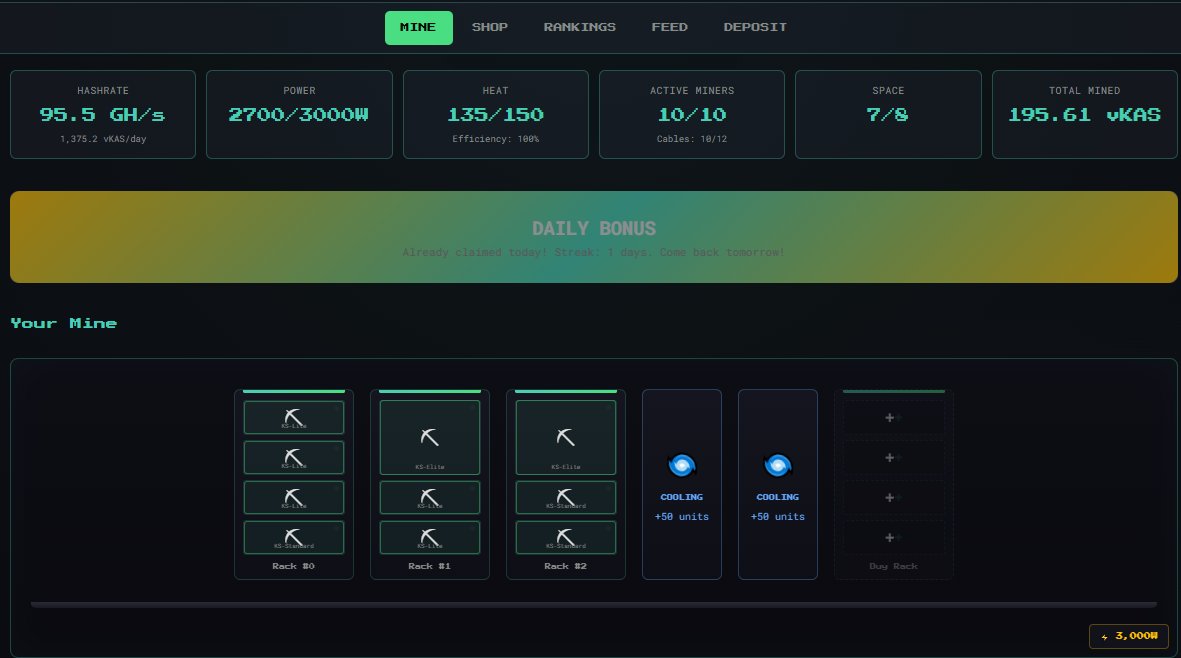The image size is (1181, 658).
Task: Click the Your Mine heading
Action: pos(64,323)
